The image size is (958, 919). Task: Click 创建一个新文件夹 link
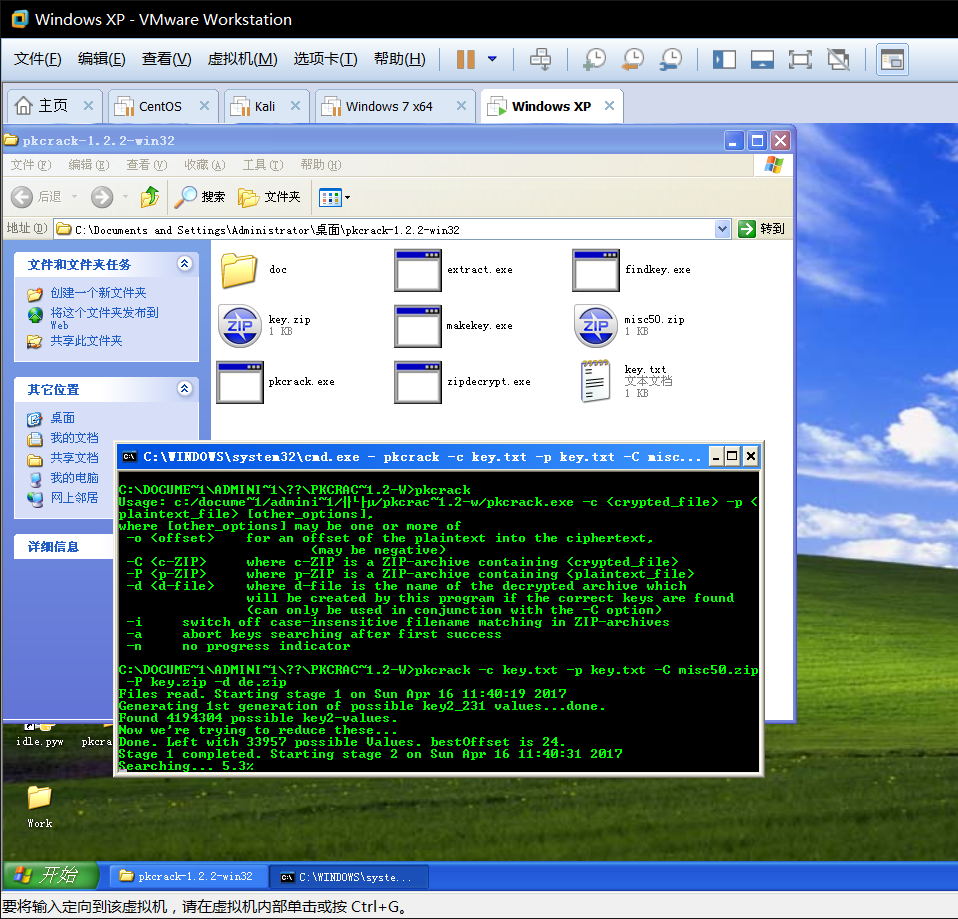(98, 293)
